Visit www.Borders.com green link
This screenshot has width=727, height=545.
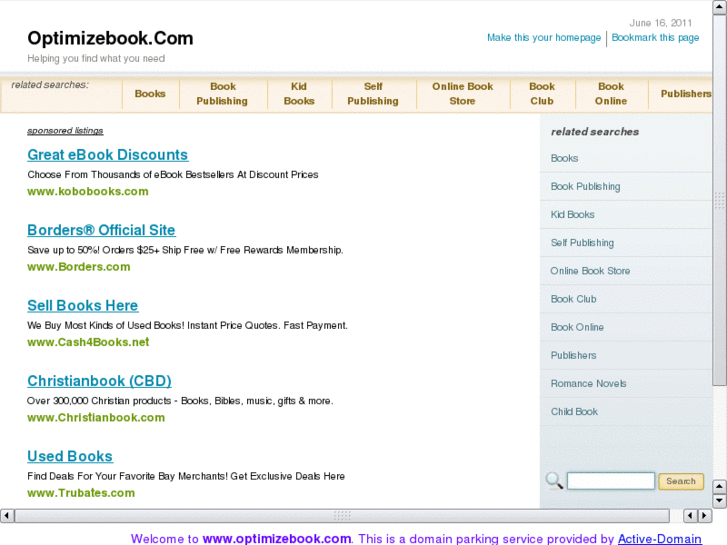pyautogui.click(x=79, y=267)
